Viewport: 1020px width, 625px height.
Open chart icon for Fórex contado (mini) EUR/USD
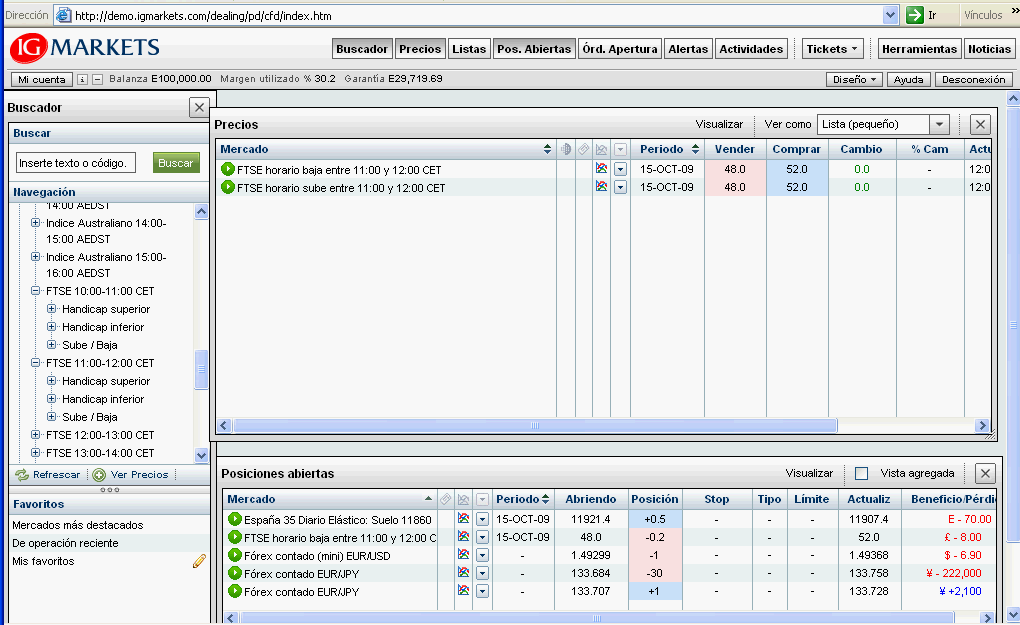click(x=463, y=555)
